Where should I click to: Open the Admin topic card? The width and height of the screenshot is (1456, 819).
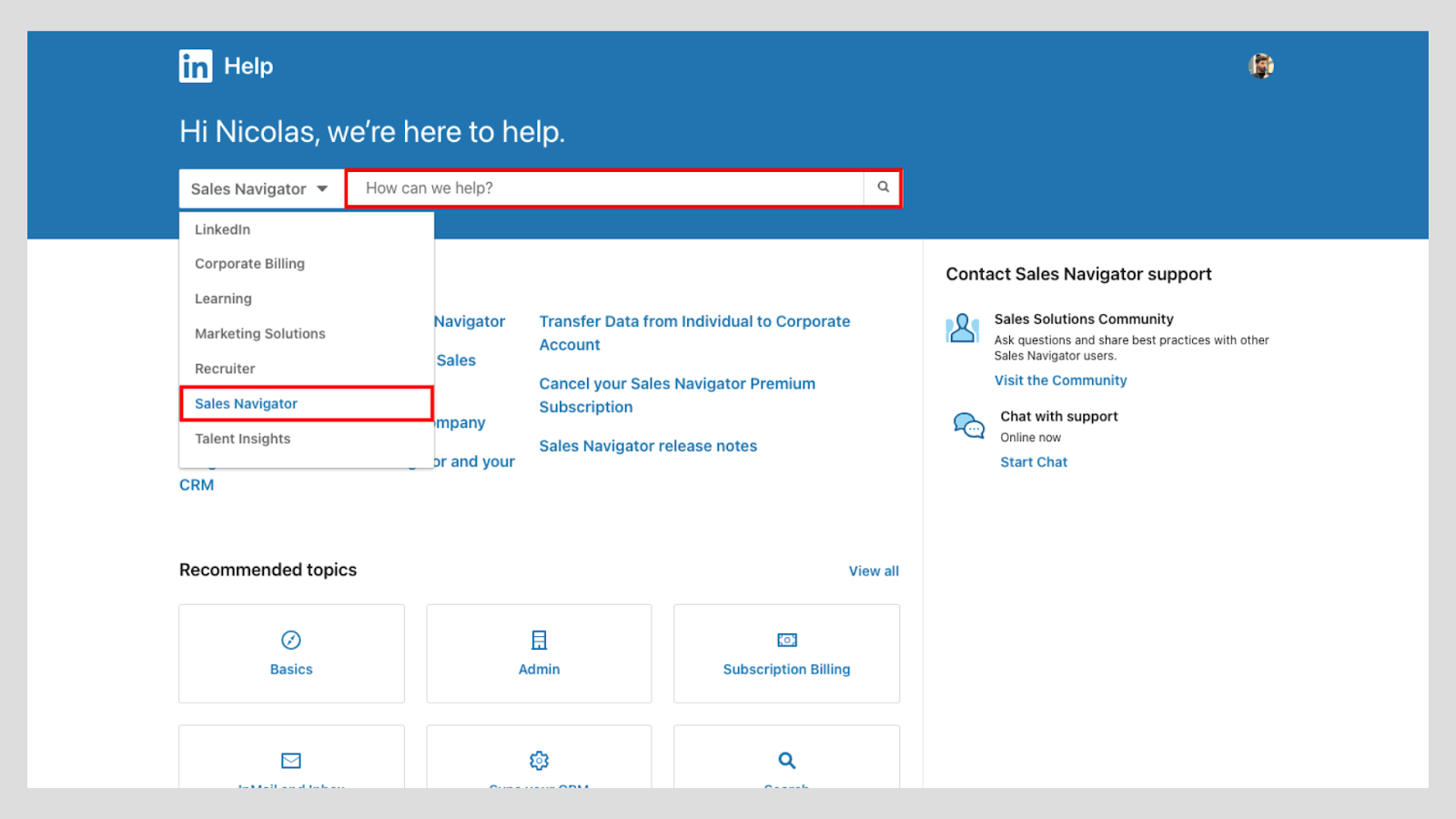(x=539, y=653)
